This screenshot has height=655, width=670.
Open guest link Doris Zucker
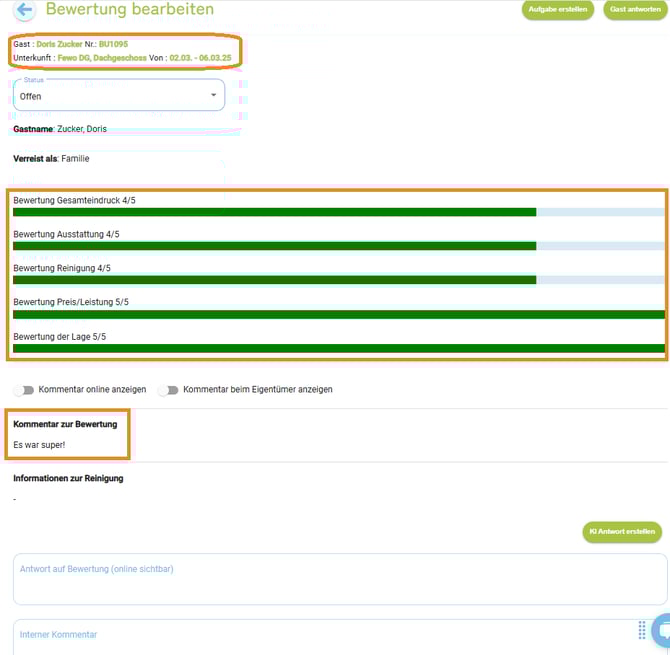pos(59,44)
